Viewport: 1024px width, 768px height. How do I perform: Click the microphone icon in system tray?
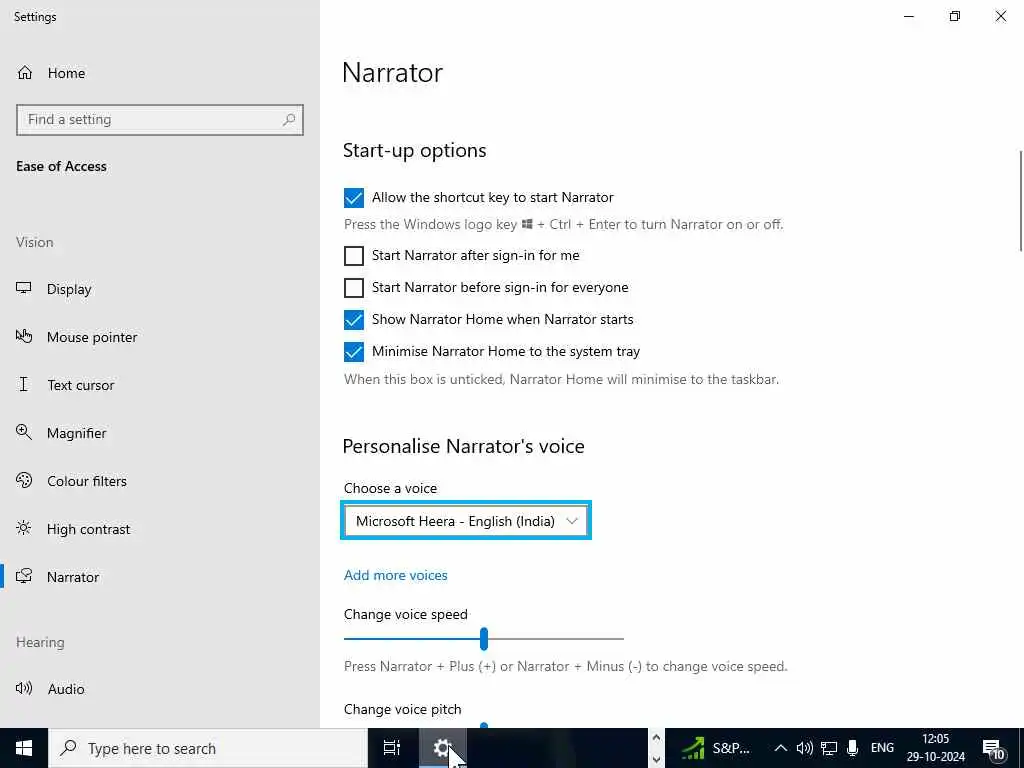click(852, 748)
